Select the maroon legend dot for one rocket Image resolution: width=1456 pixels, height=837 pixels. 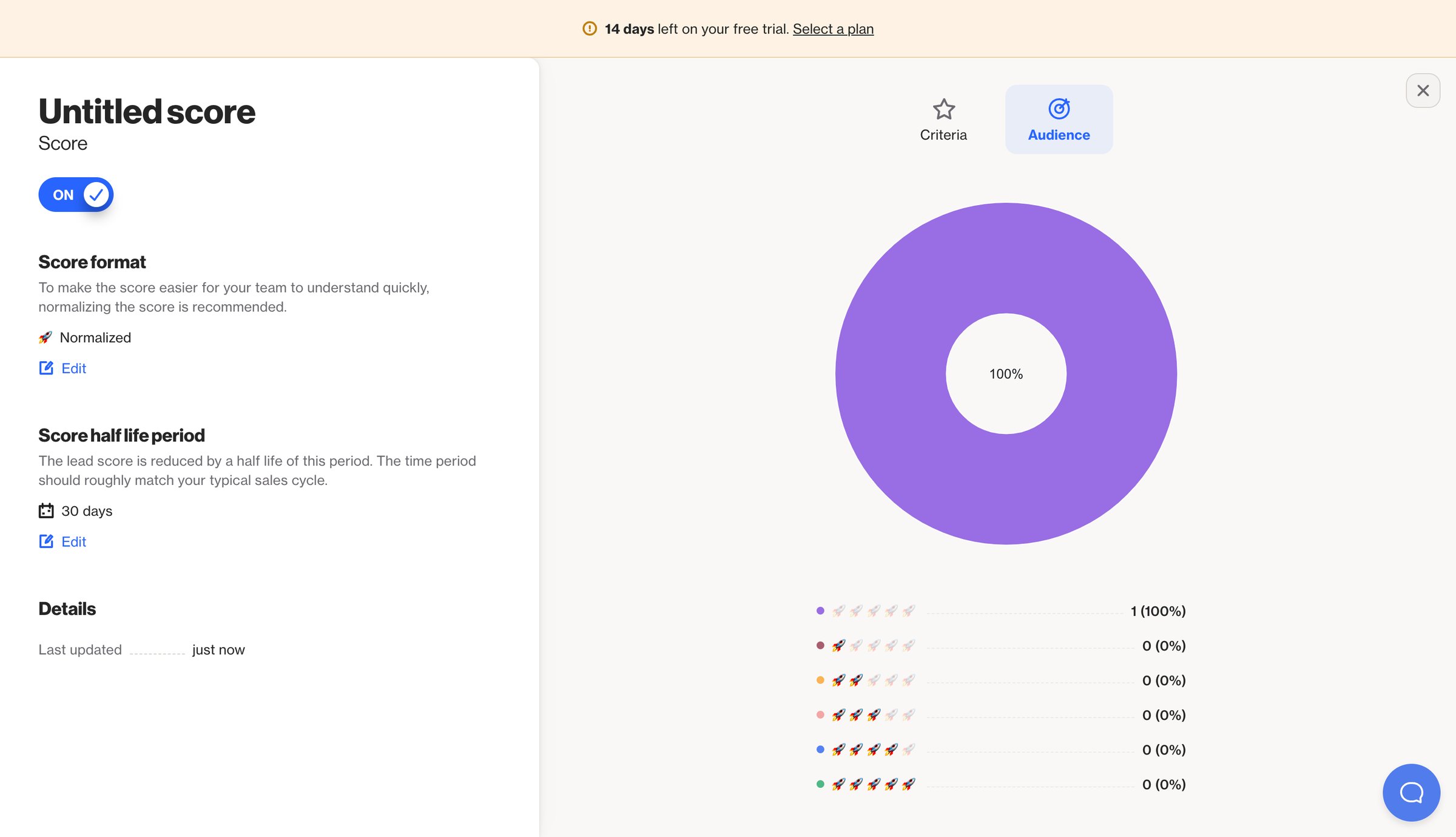[x=820, y=645]
